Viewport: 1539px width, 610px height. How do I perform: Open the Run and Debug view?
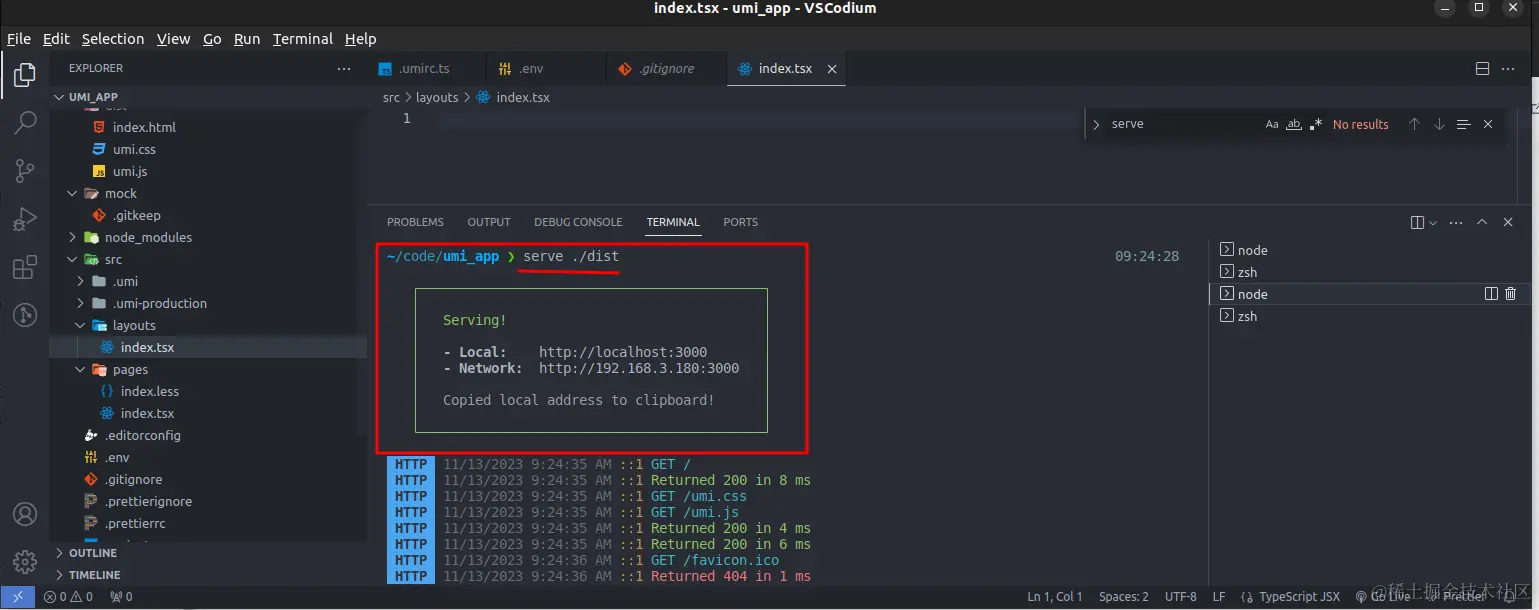click(25, 219)
